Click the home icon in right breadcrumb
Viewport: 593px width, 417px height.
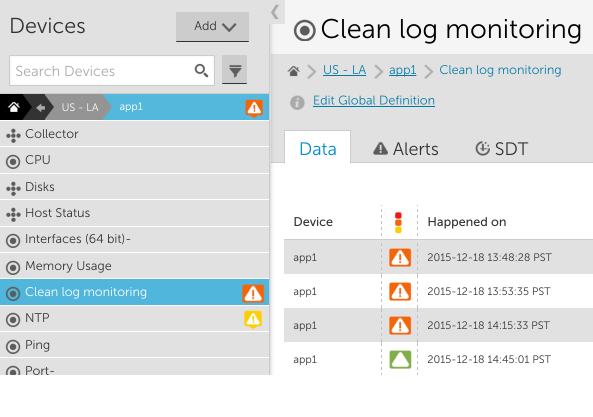click(293, 71)
